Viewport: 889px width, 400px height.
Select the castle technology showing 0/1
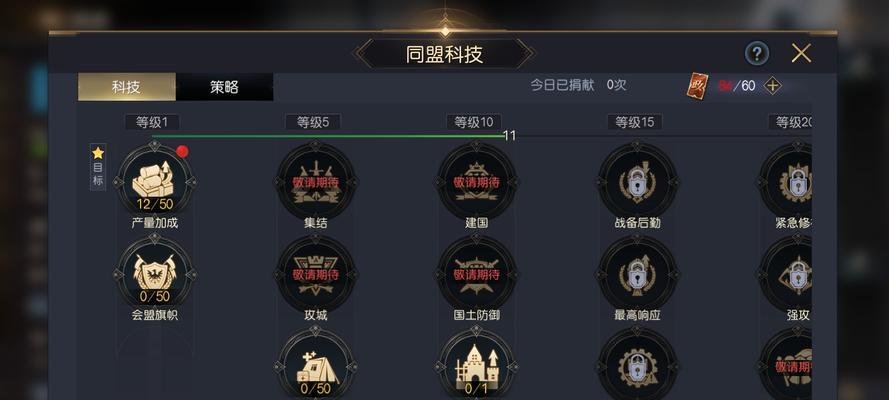(477, 365)
